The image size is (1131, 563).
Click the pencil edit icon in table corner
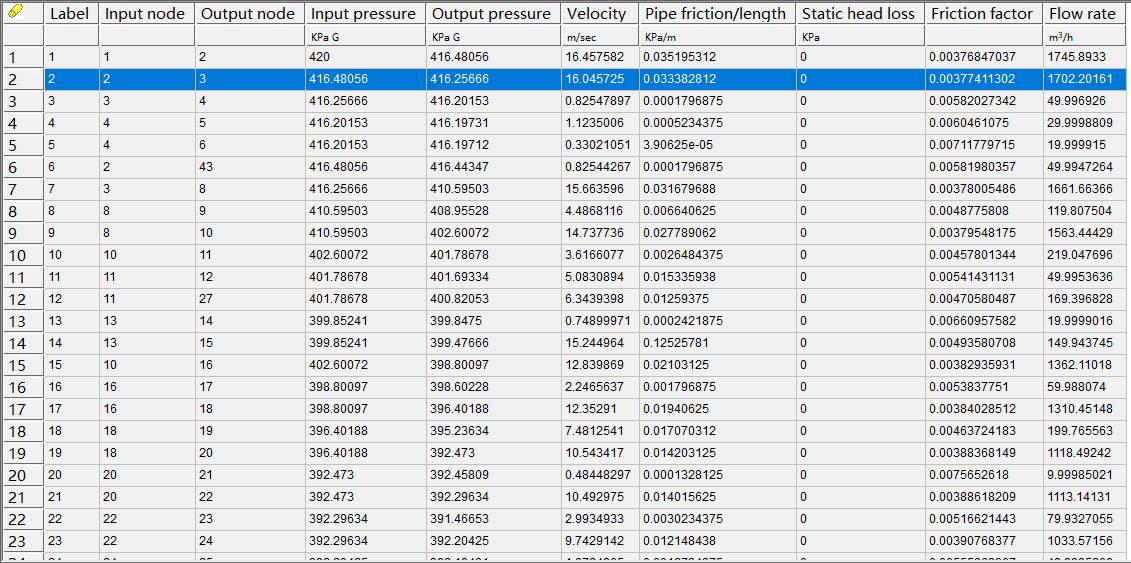tap(15, 13)
